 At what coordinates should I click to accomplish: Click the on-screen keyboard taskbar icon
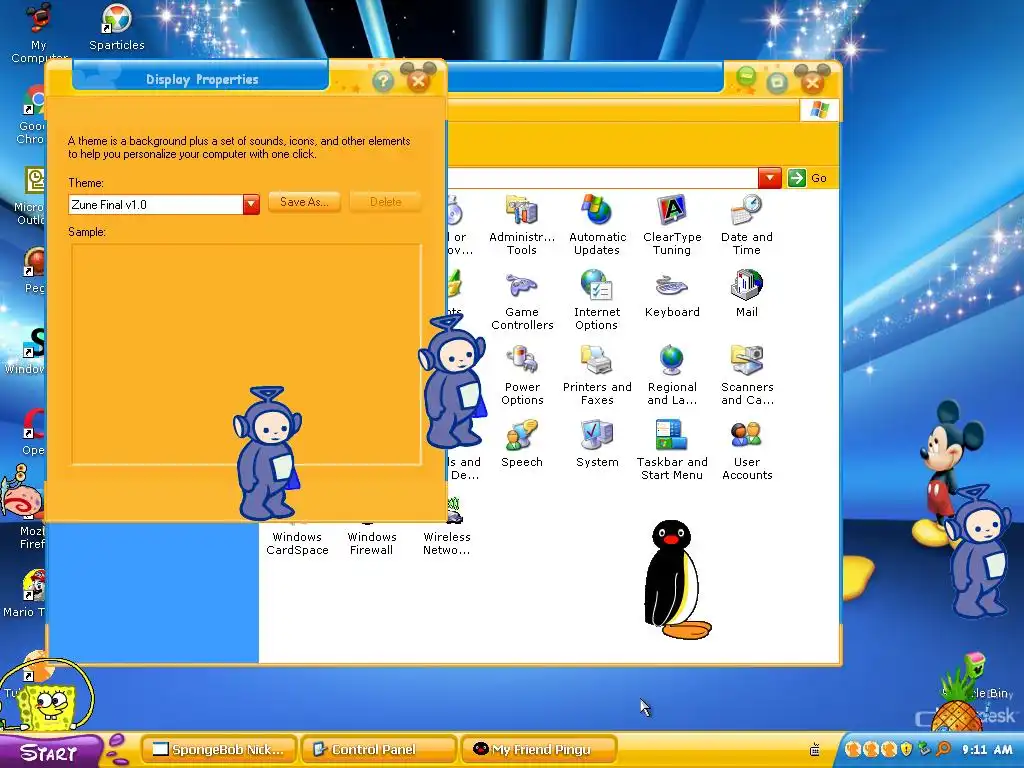(x=814, y=750)
